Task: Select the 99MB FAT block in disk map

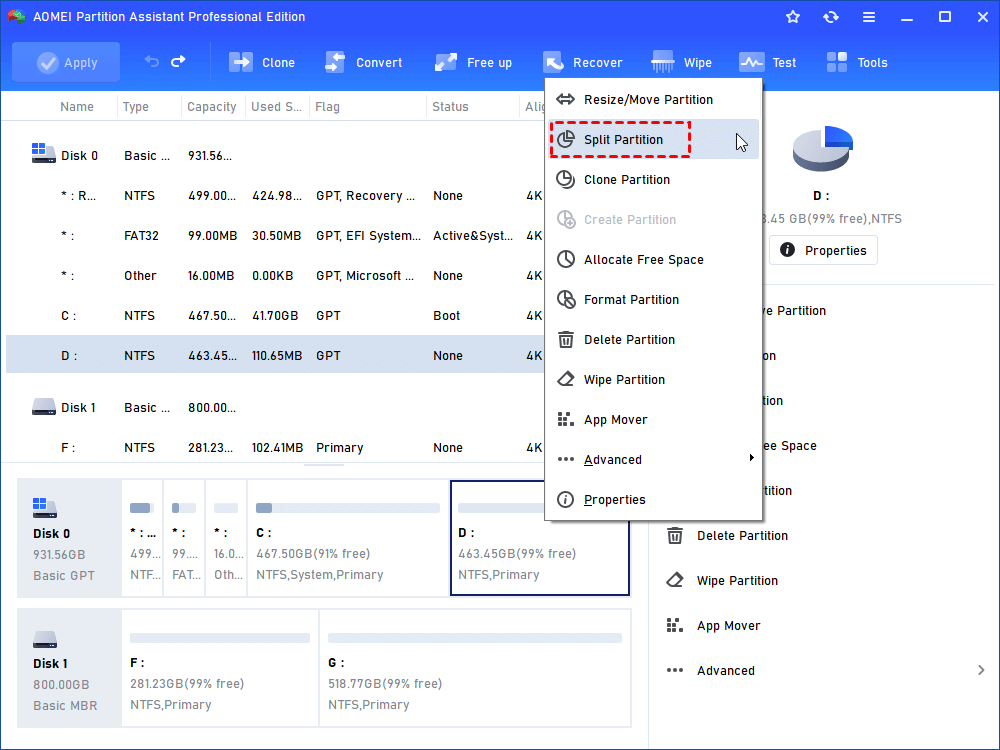Action: coord(184,538)
